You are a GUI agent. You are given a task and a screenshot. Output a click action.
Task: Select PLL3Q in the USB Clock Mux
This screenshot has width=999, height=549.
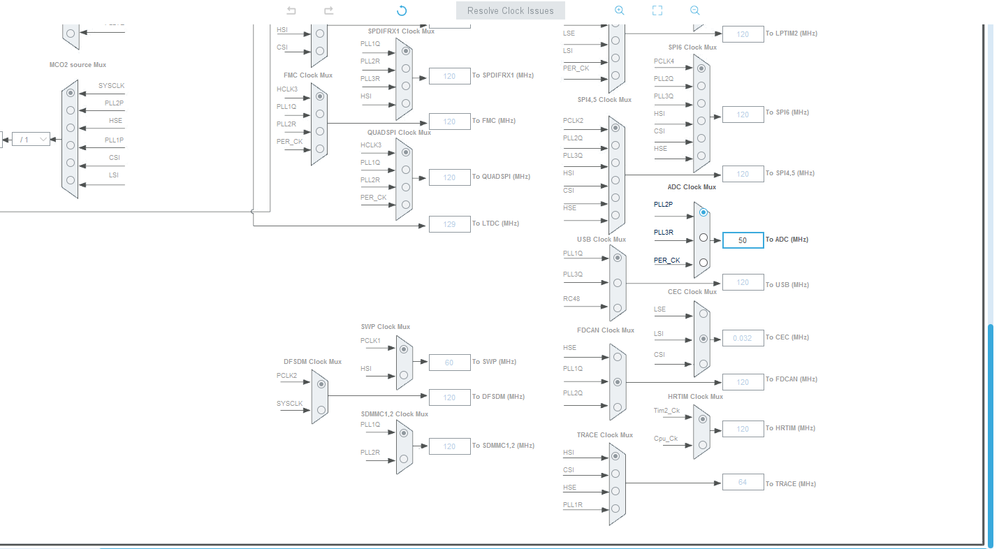617,283
